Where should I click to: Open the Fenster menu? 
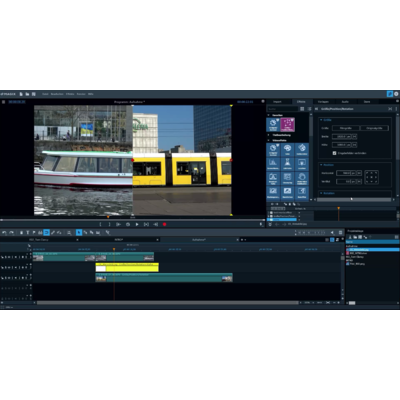[x=81, y=94]
